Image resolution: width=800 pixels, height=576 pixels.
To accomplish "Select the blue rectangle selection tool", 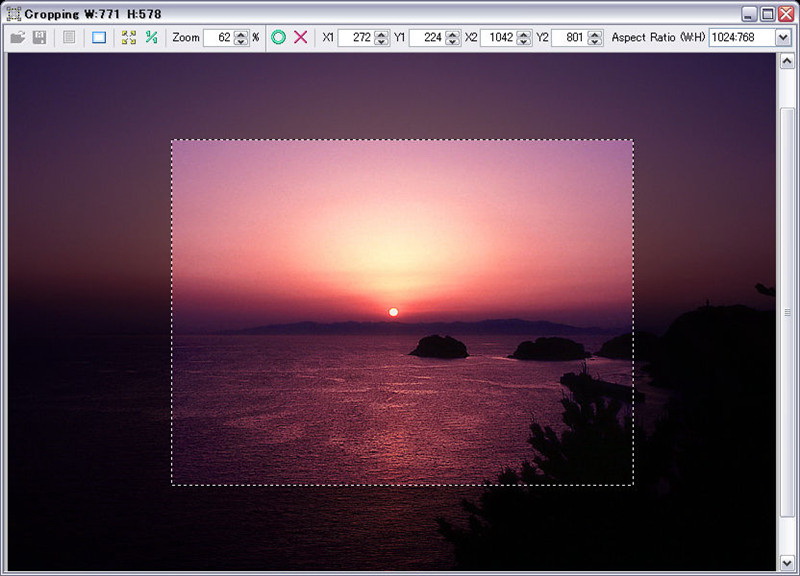I will pyautogui.click(x=98, y=37).
